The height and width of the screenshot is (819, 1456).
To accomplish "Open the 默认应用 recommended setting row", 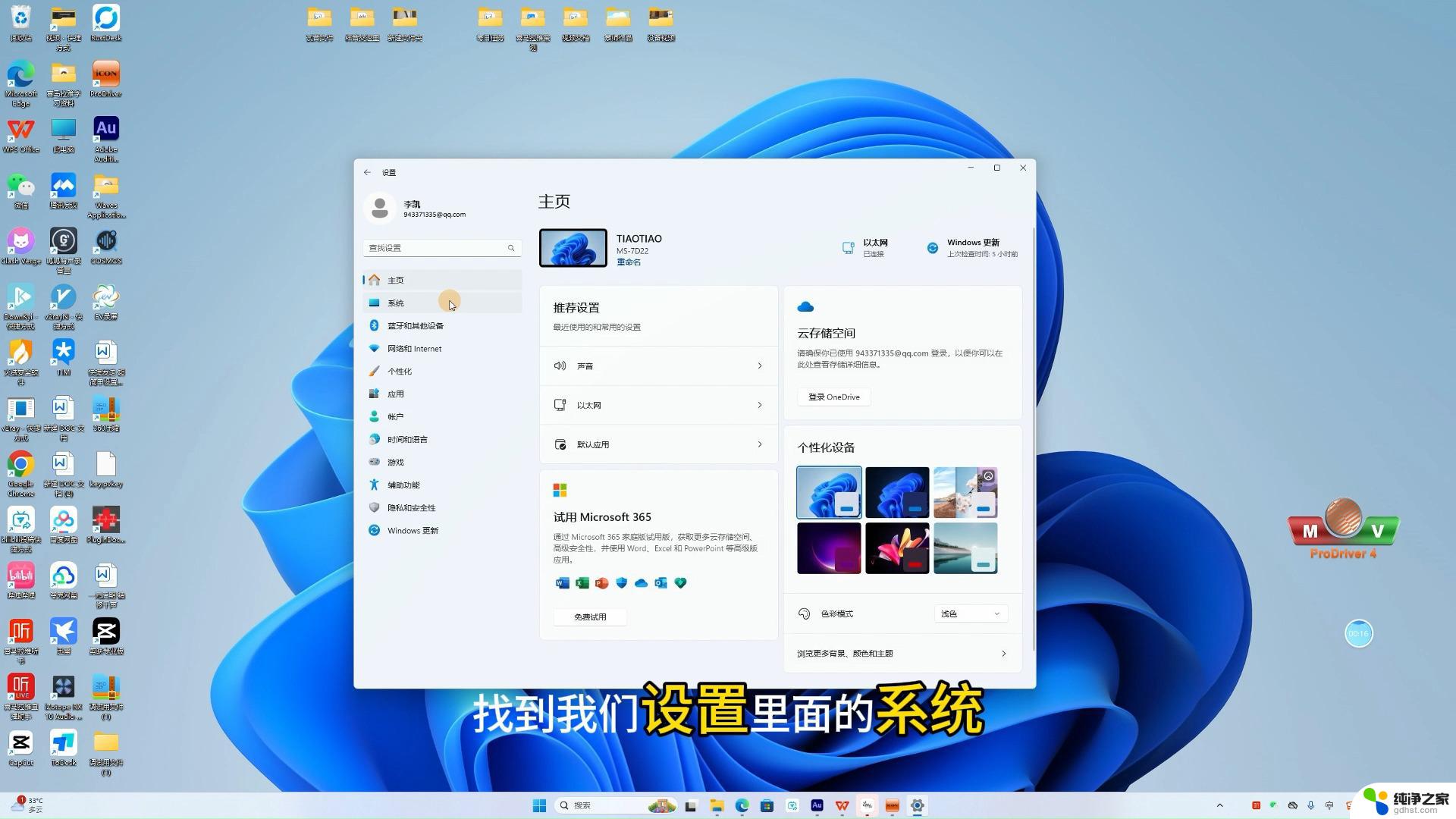I will 658,444.
